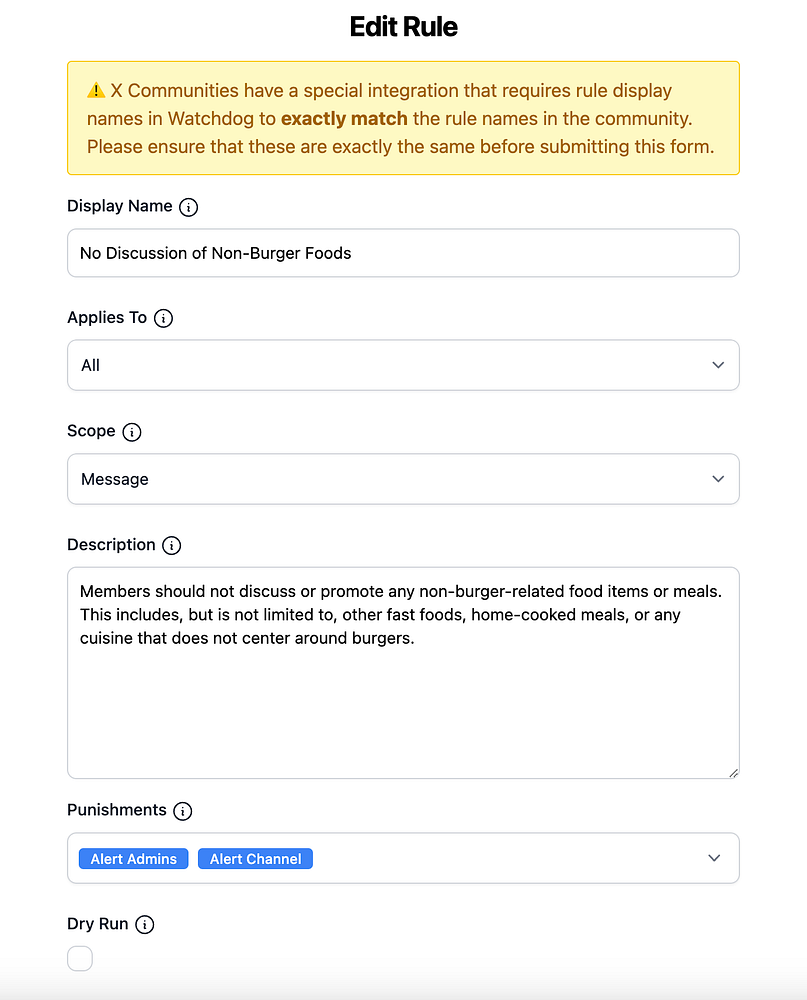Enable the Dry Run checkbox
This screenshot has height=1000, width=807.
(80, 959)
